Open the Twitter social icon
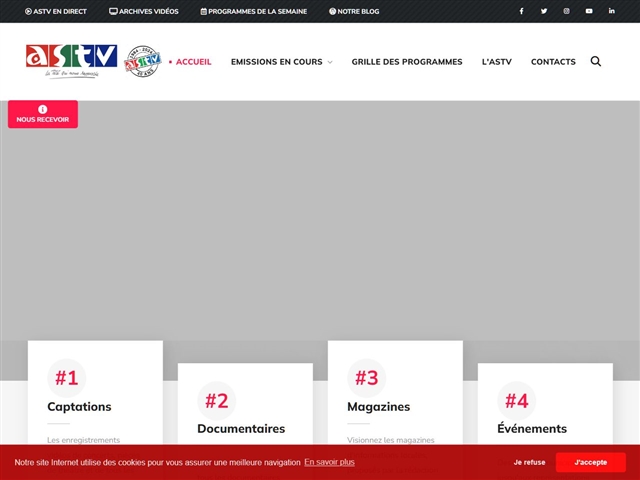The height and width of the screenshot is (480, 640). coord(544,11)
